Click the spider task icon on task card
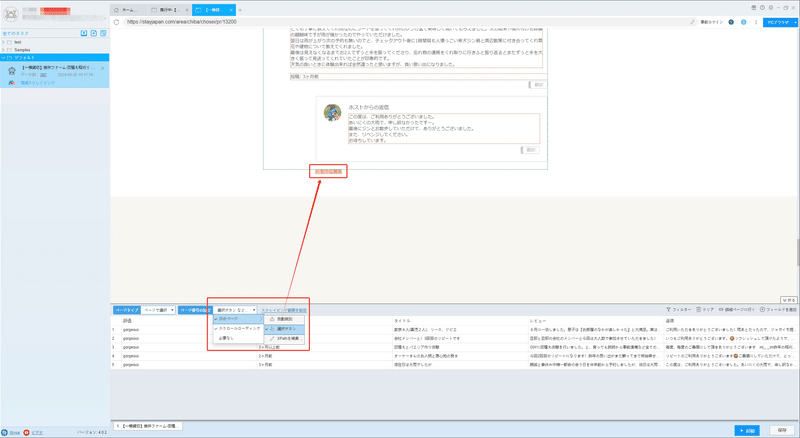 (12, 70)
